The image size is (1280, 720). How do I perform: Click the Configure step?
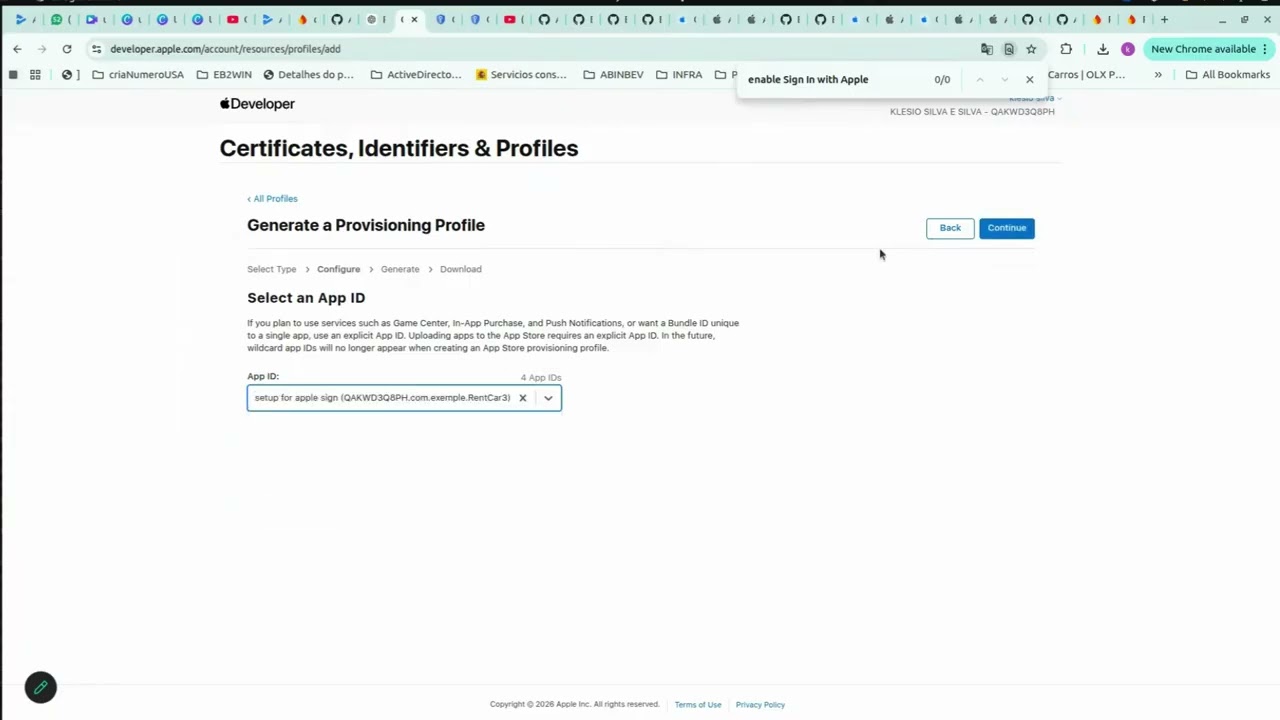pos(338,269)
